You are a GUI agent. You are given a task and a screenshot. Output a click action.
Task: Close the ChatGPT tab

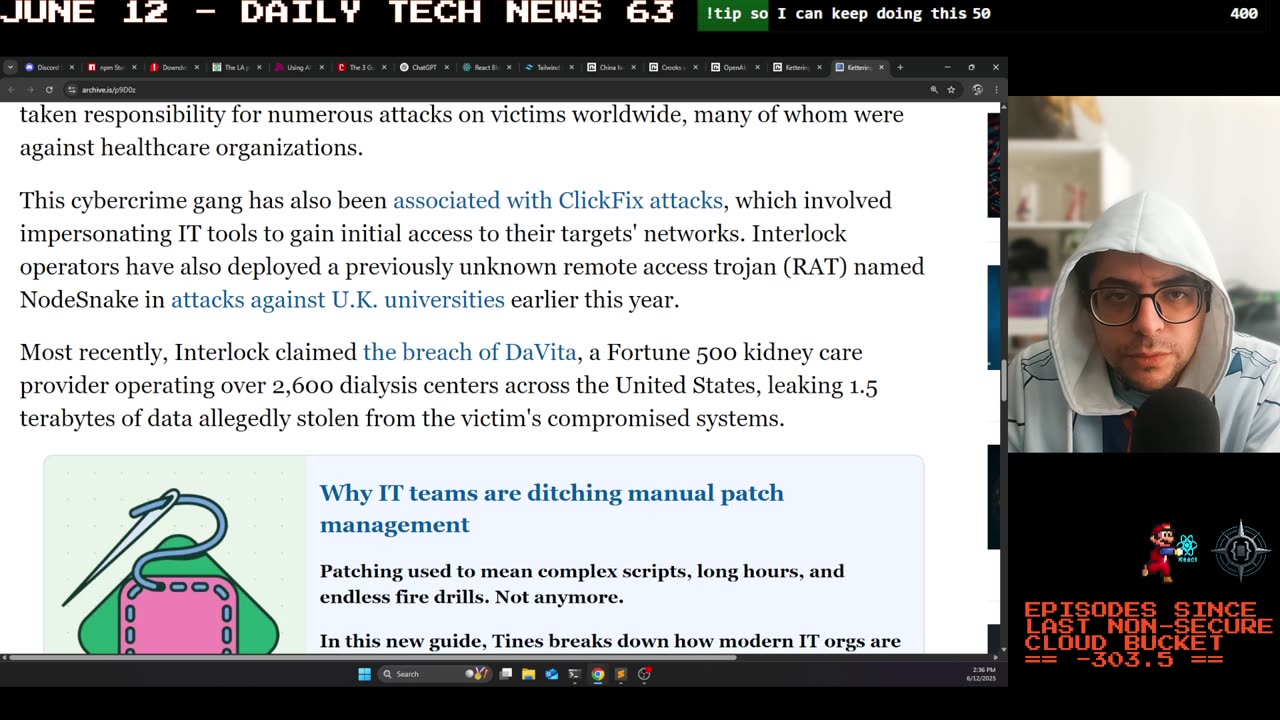coord(445,67)
